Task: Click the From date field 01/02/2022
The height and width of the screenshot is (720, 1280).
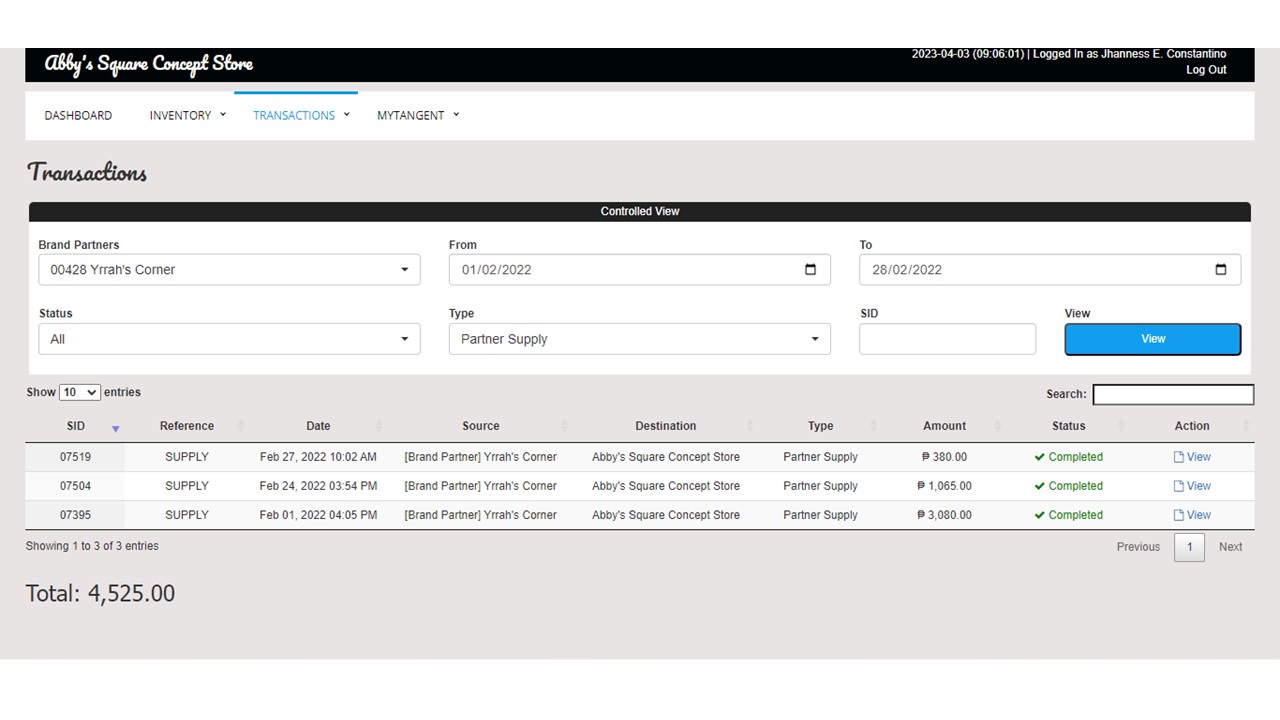Action: click(x=639, y=269)
